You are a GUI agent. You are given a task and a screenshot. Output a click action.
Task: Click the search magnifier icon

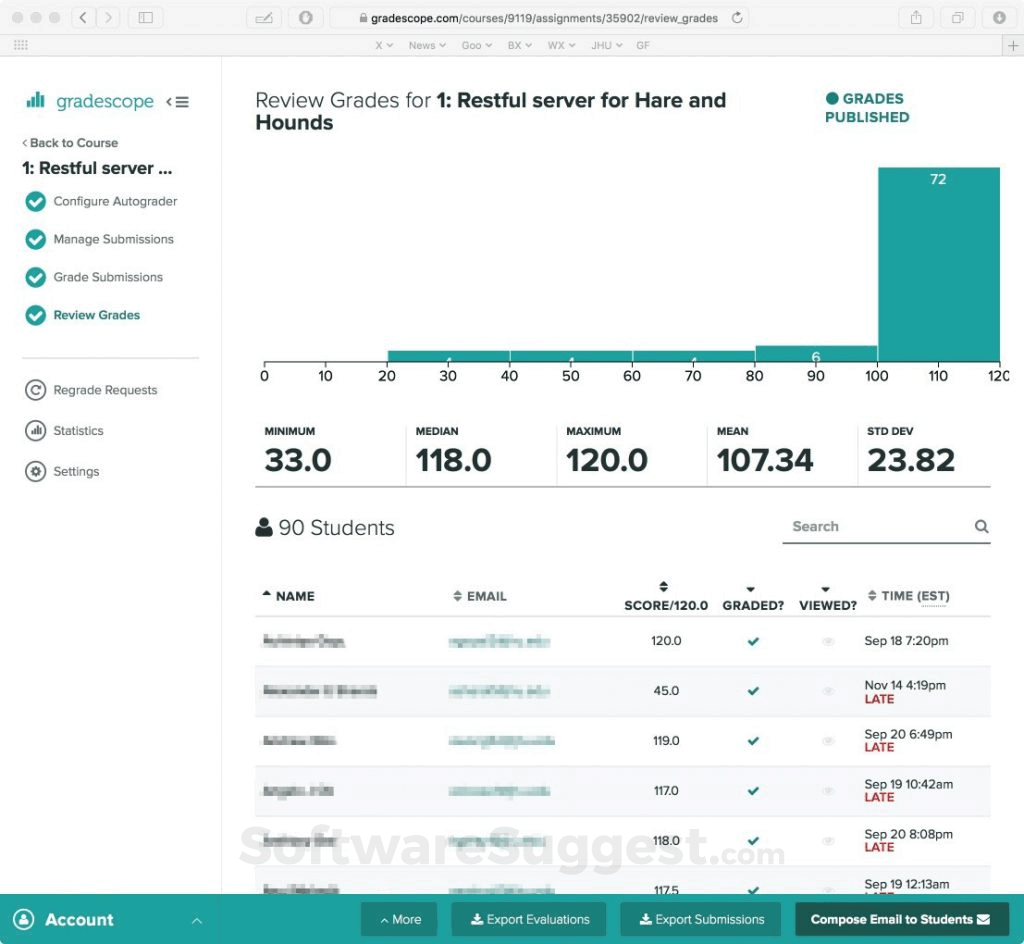(981, 526)
